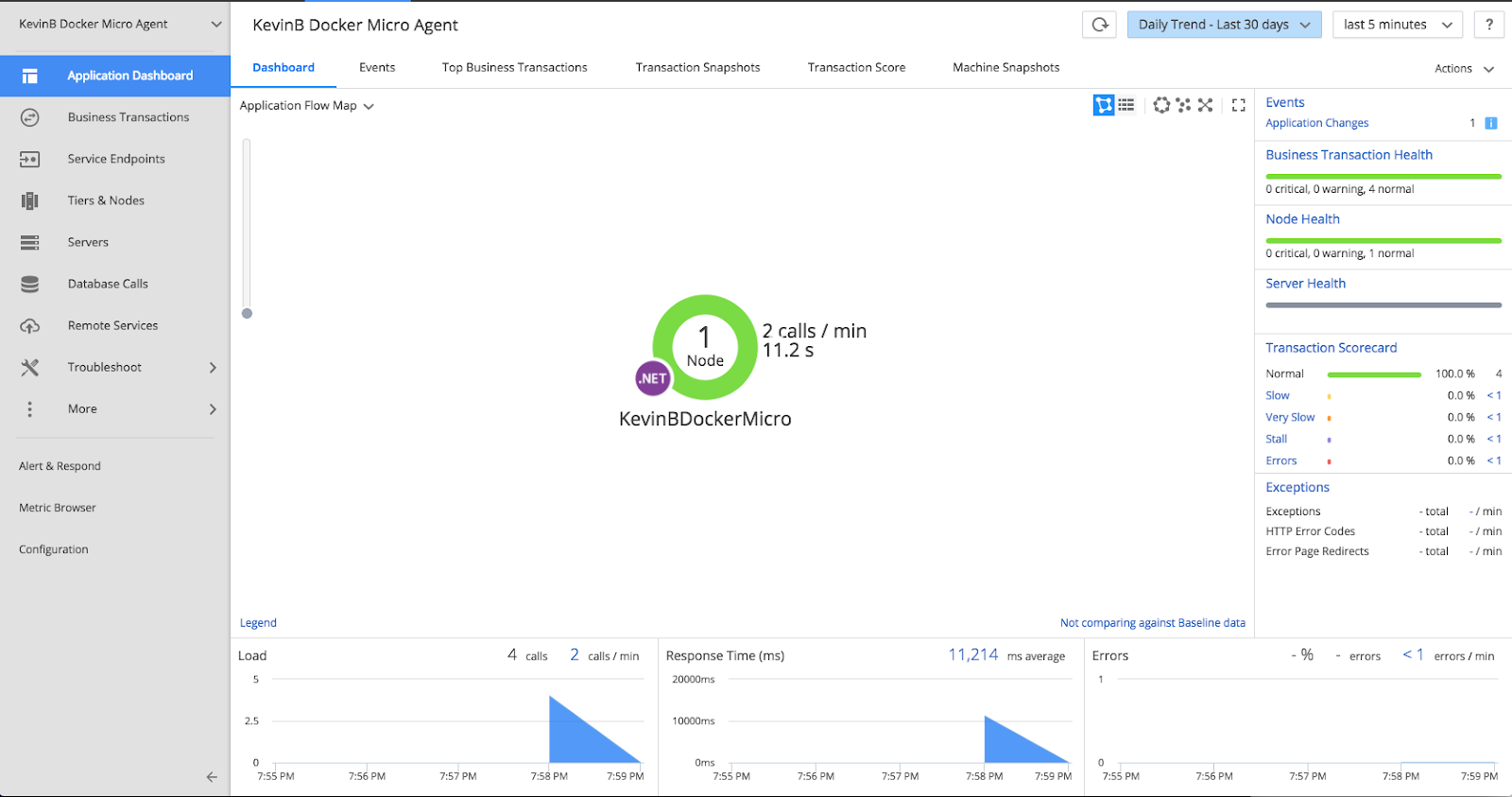Open Business Transaction Health link
The width and height of the screenshot is (1512, 797).
coord(1349,155)
